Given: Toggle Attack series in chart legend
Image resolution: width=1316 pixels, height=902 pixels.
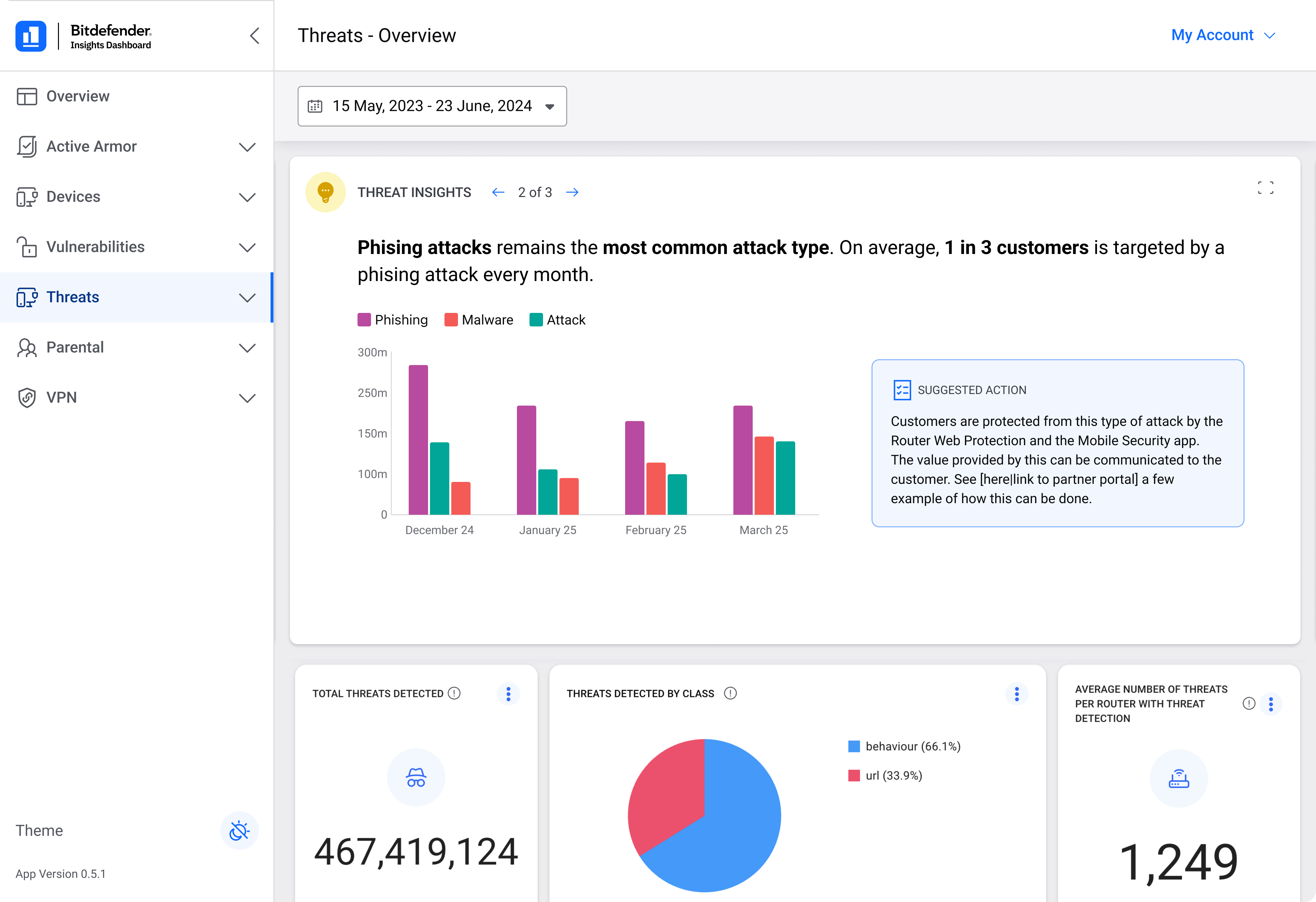Looking at the screenshot, I should 558,320.
